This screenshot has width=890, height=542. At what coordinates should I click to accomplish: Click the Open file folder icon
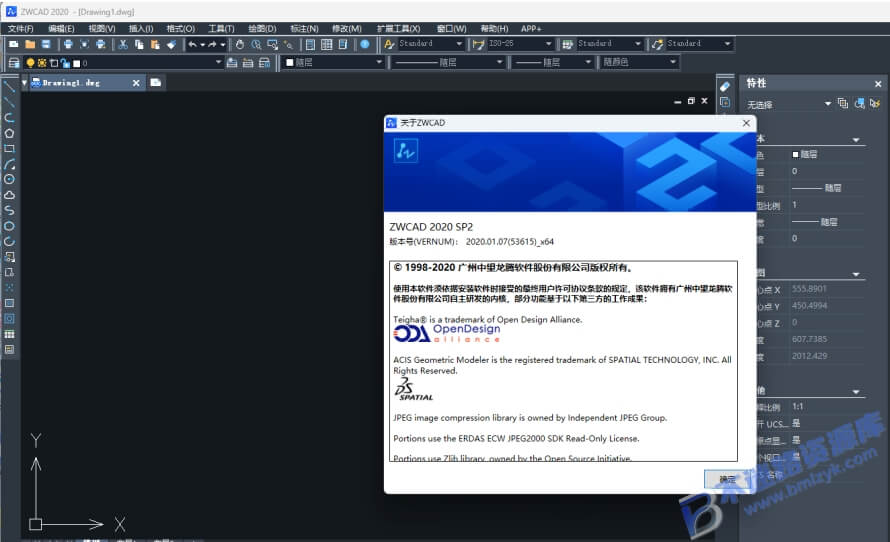coord(30,44)
